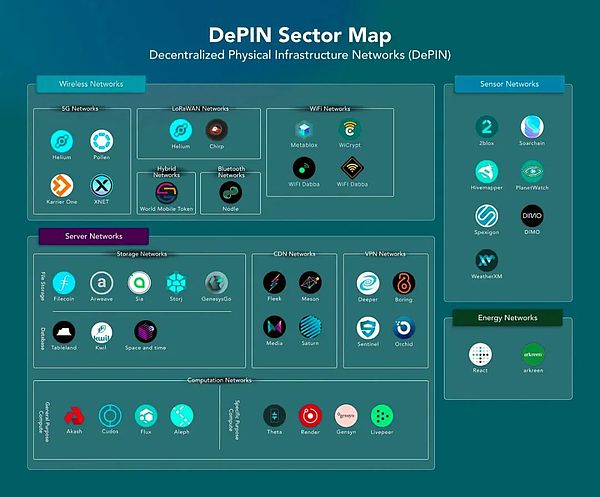Open the XNET icon
This screenshot has width=600, height=497.
click(101, 185)
